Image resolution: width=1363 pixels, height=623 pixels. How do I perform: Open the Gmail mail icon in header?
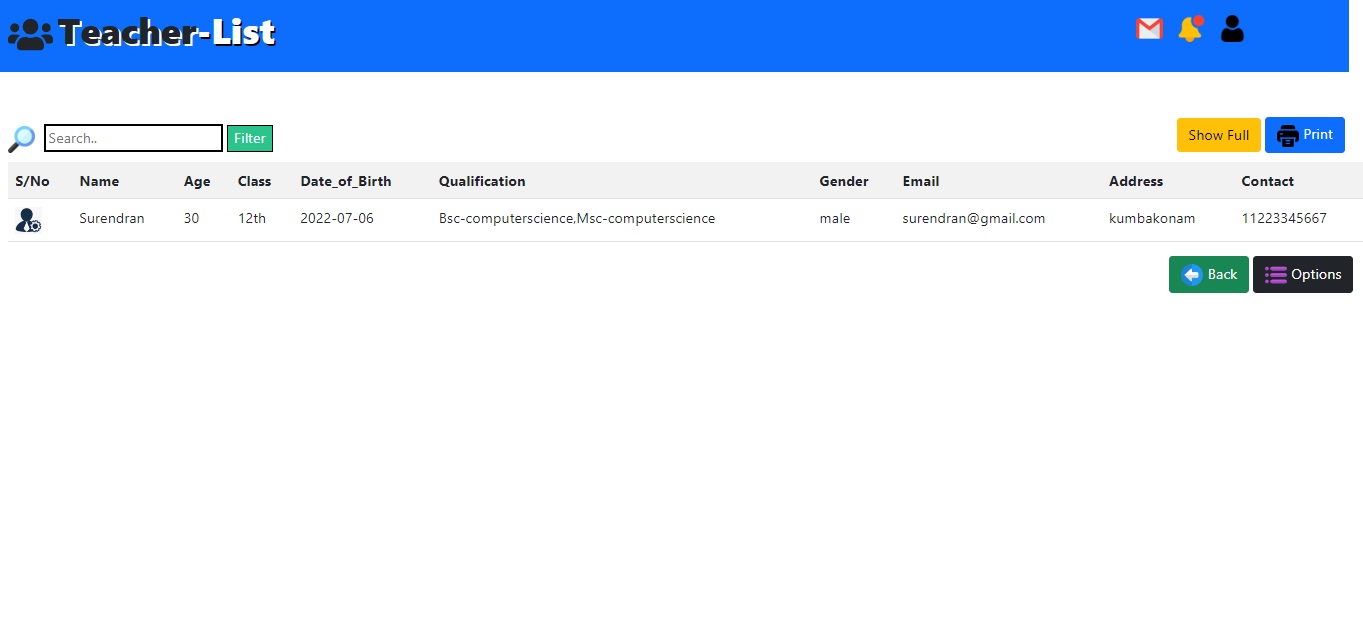pos(1148,29)
